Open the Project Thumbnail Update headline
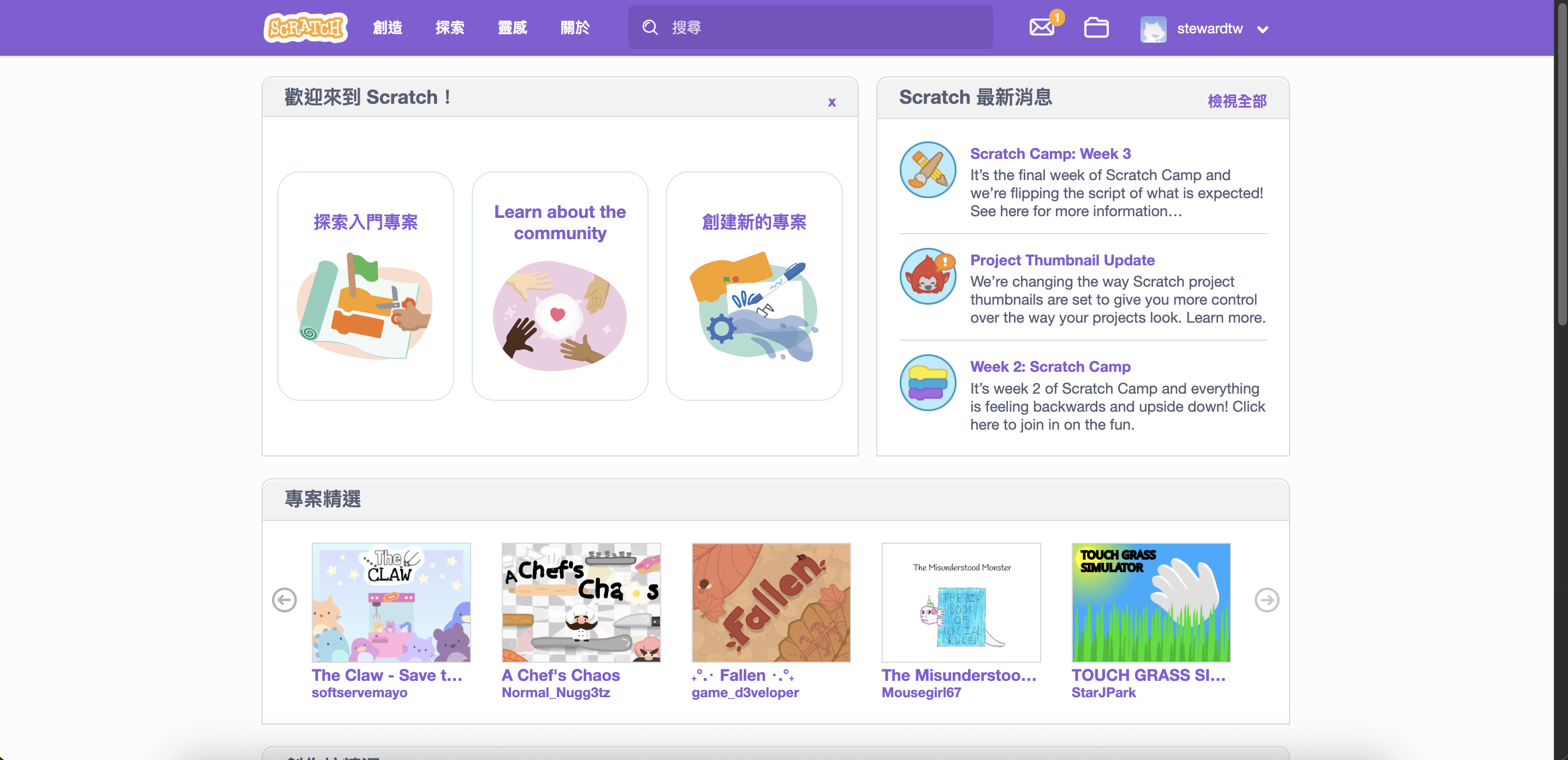1568x760 pixels. (x=1061, y=260)
